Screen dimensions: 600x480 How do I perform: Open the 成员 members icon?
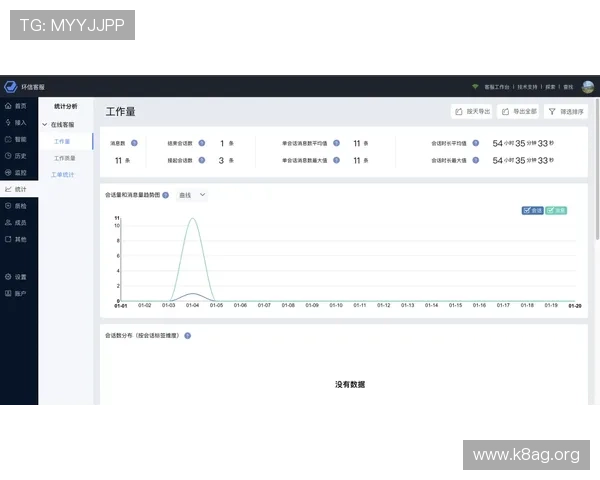click(x=8, y=223)
